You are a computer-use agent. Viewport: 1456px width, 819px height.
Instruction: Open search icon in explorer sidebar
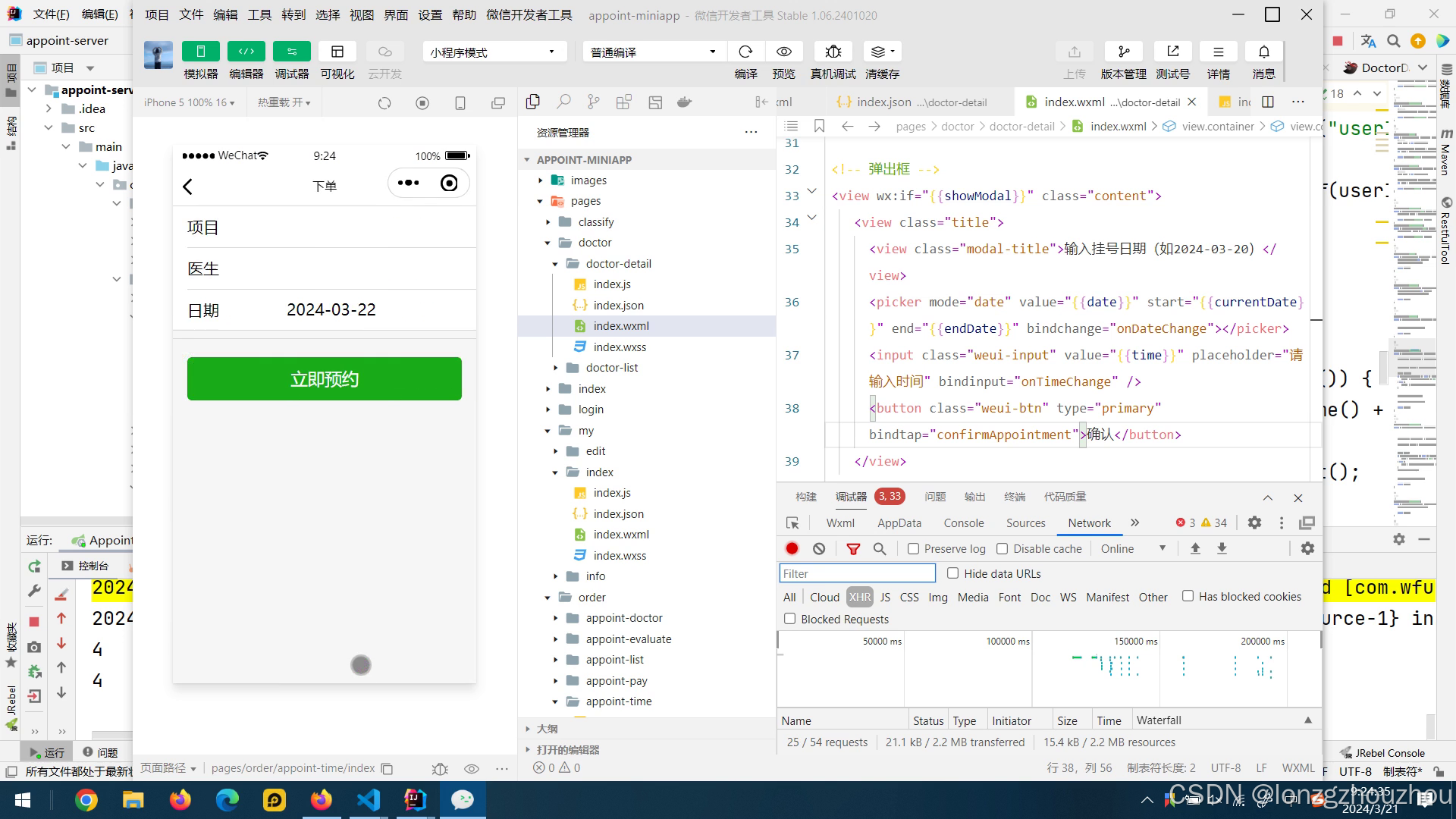(x=563, y=102)
